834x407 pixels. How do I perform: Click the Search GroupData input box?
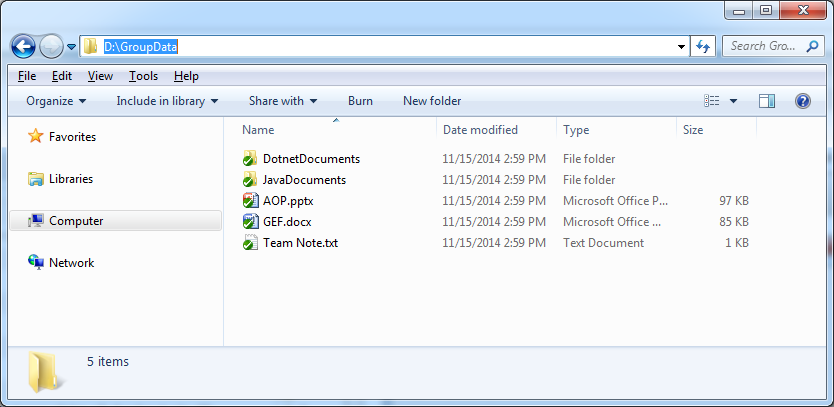763,46
